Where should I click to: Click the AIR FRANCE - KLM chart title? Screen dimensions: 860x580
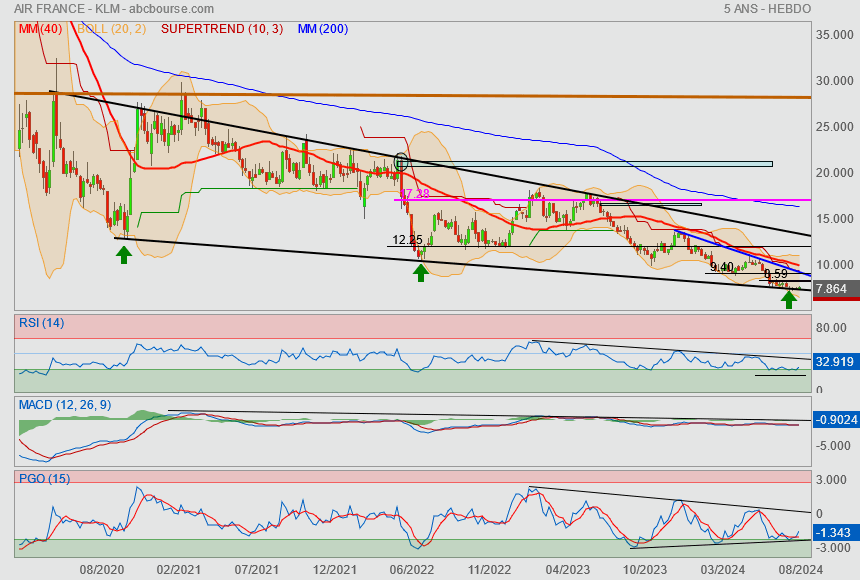114,9
